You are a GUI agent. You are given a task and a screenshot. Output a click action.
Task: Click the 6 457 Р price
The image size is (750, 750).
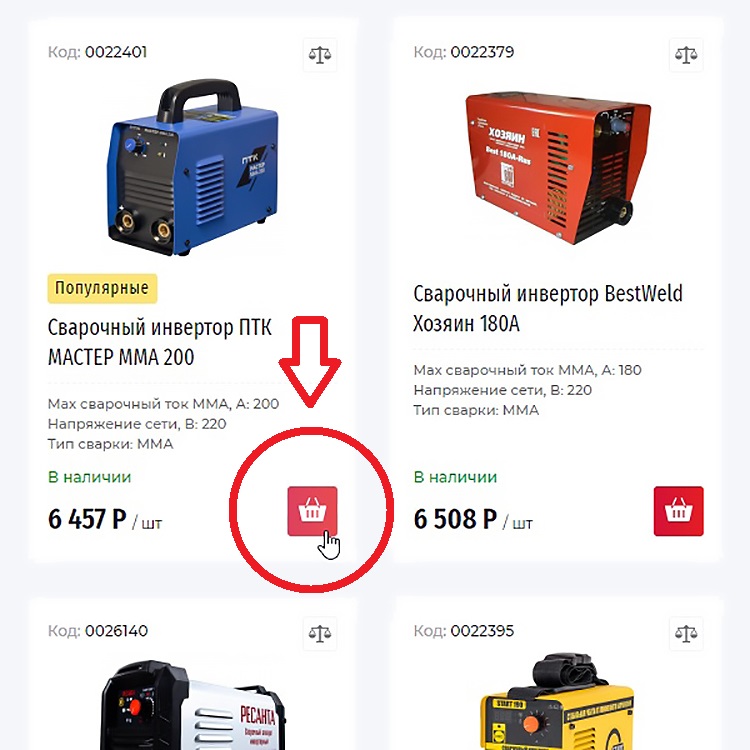pyautogui.click(x=88, y=519)
